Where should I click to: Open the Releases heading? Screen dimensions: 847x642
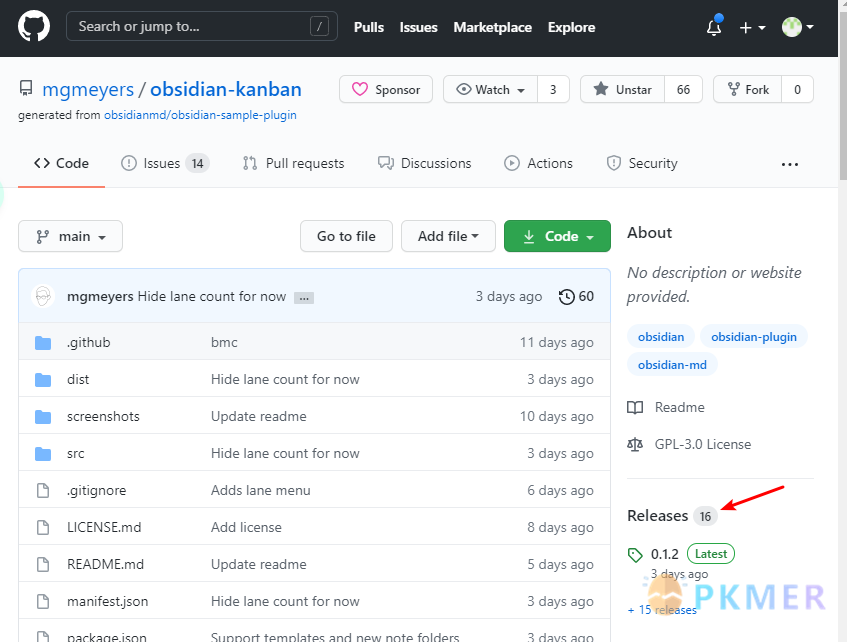pyautogui.click(x=657, y=516)
